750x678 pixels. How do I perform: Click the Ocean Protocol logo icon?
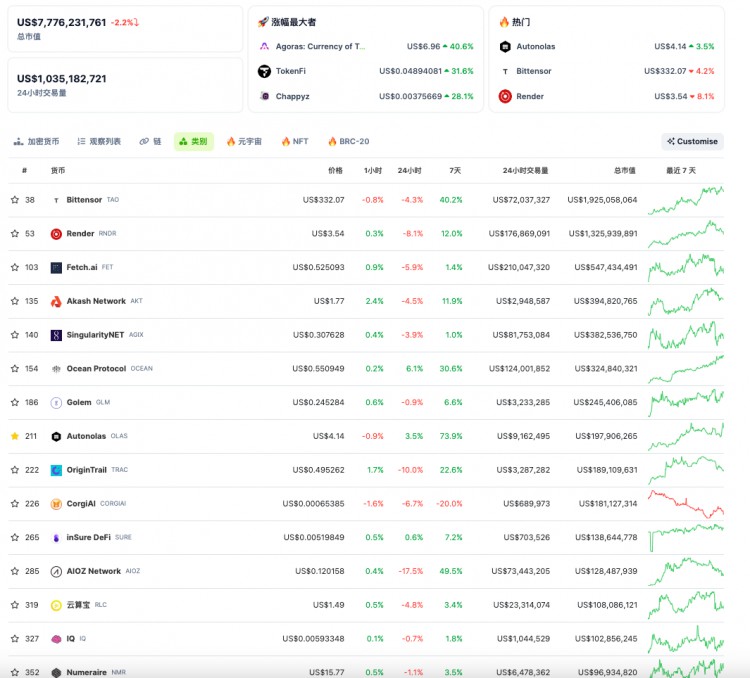[x=56, y=369]
